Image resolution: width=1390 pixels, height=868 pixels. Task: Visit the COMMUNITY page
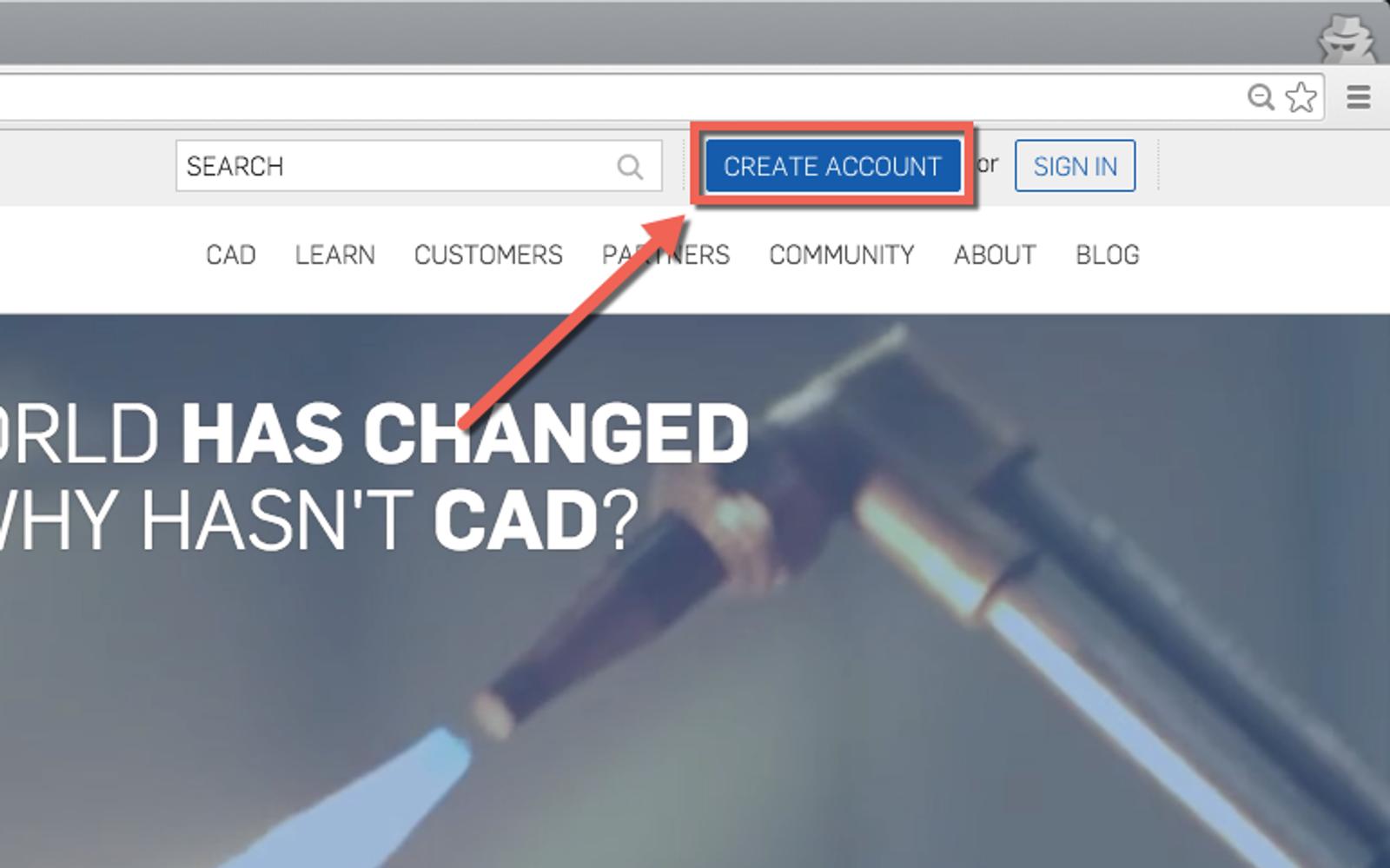click(x=842, y=255)
